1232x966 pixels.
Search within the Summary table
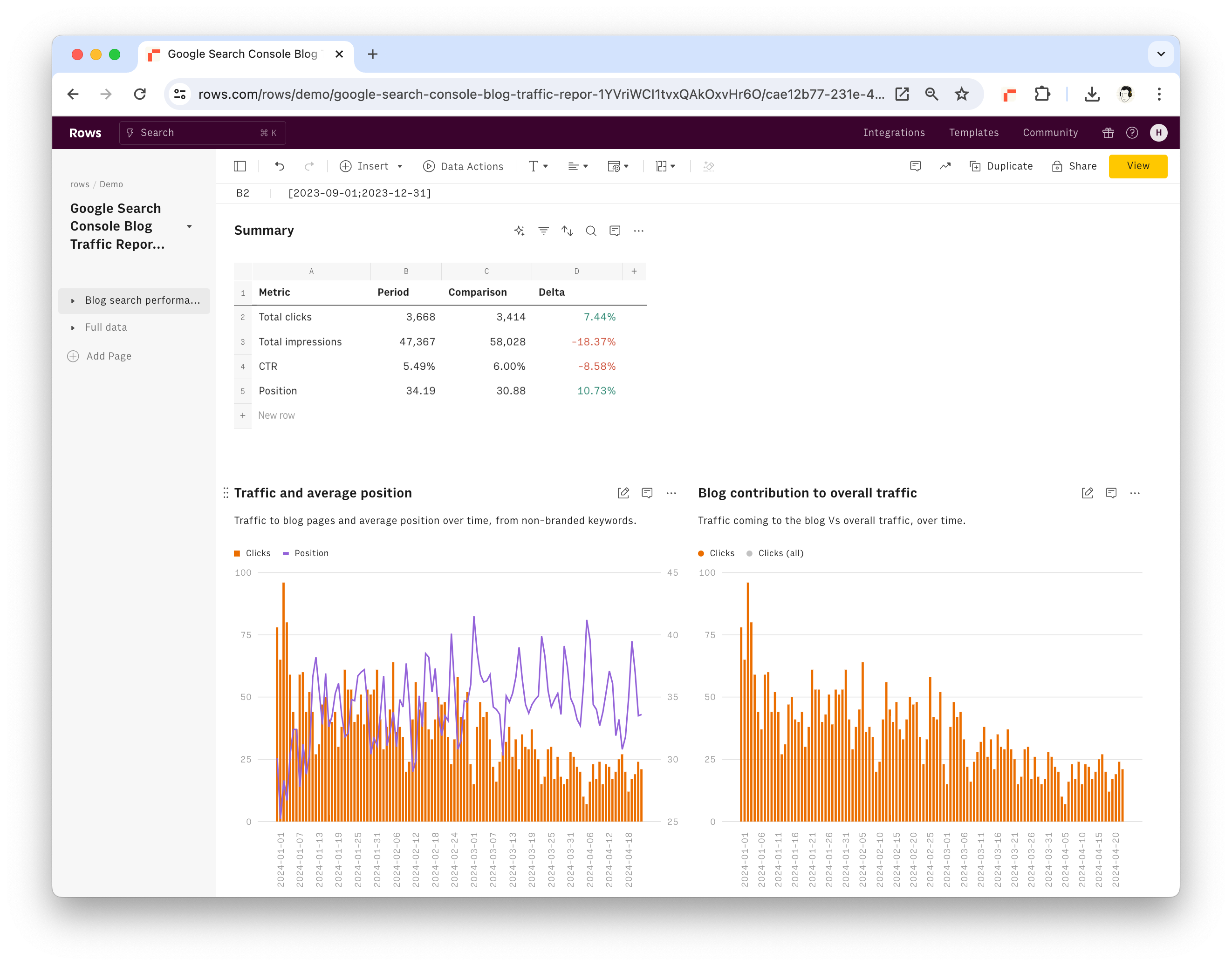point(590,231)
